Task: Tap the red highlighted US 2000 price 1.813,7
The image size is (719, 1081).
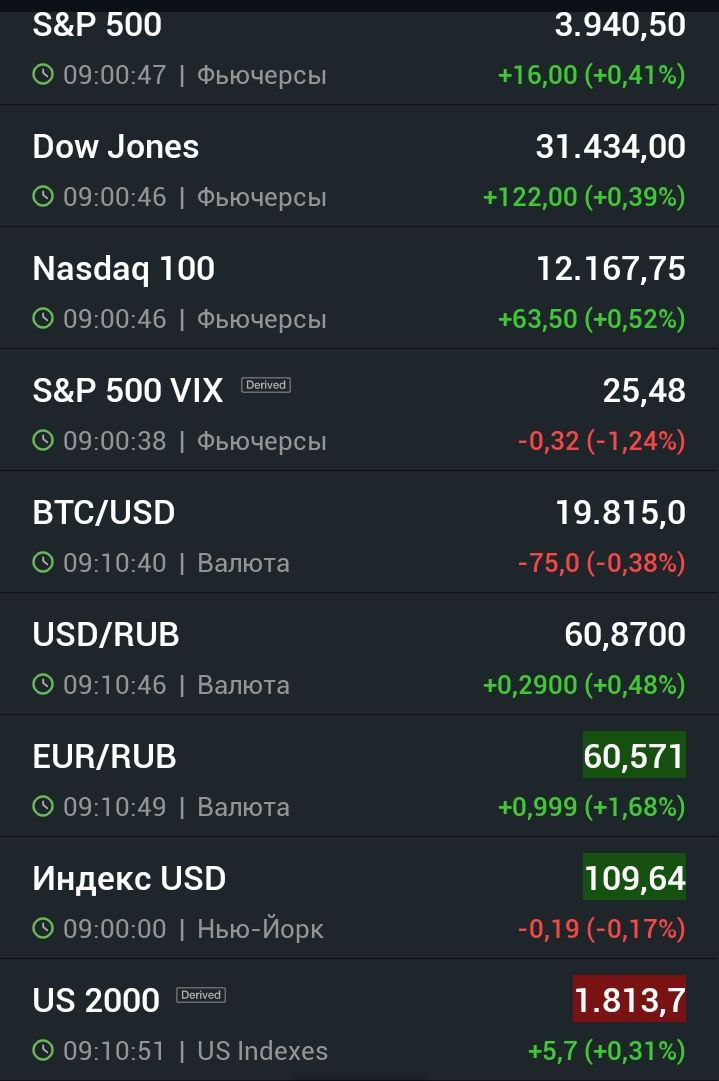Action: [629, 999]
